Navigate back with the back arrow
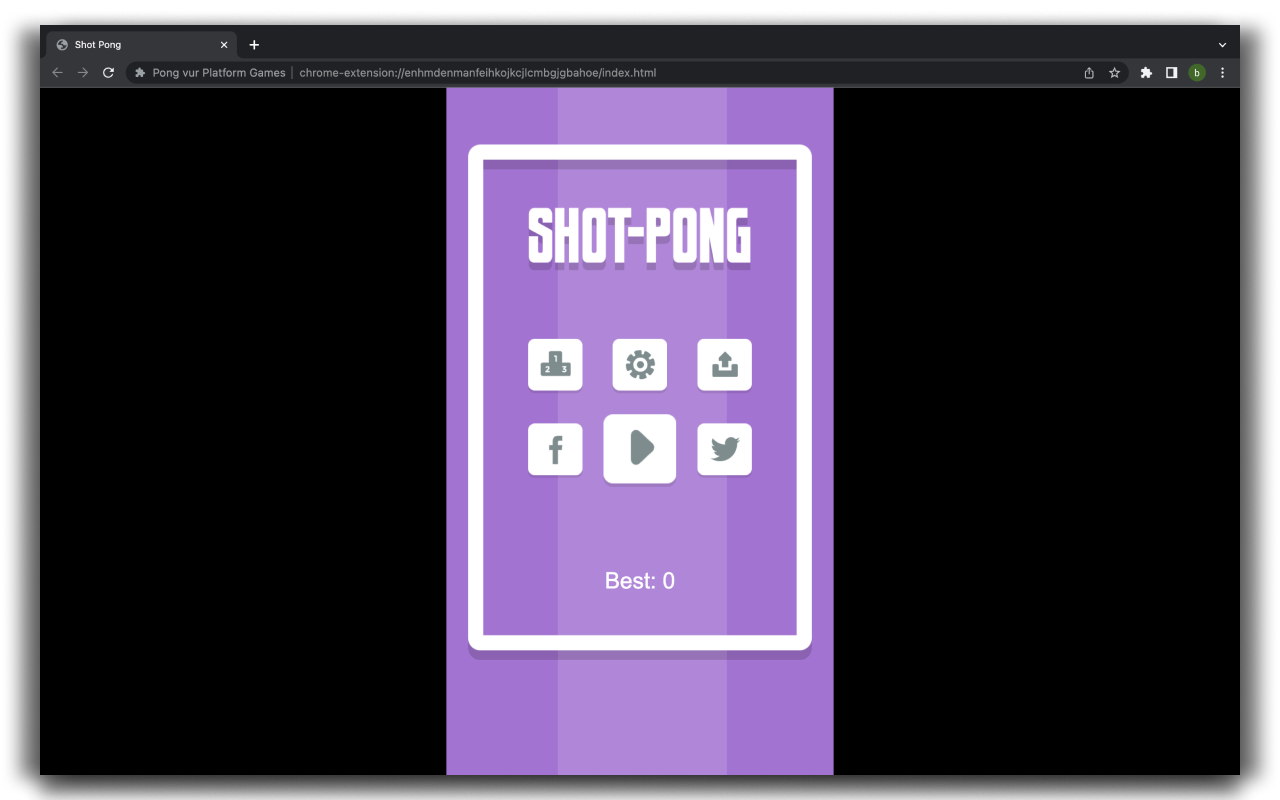The width and height of the screenshot is (1280, 800). click(x=57, y=72)
